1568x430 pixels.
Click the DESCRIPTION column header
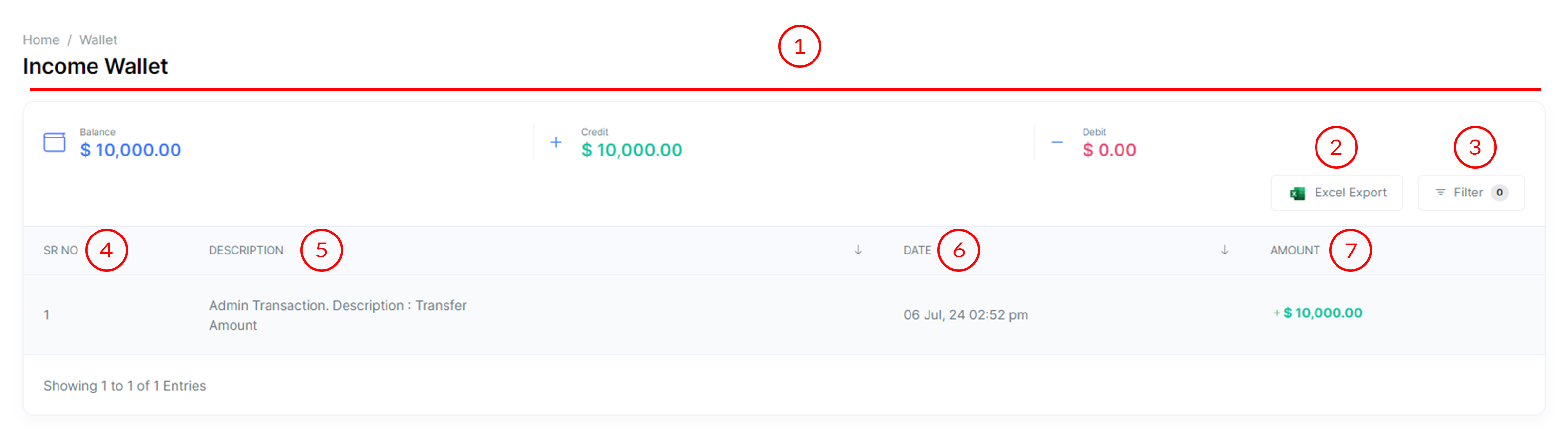tap(246, 250)
